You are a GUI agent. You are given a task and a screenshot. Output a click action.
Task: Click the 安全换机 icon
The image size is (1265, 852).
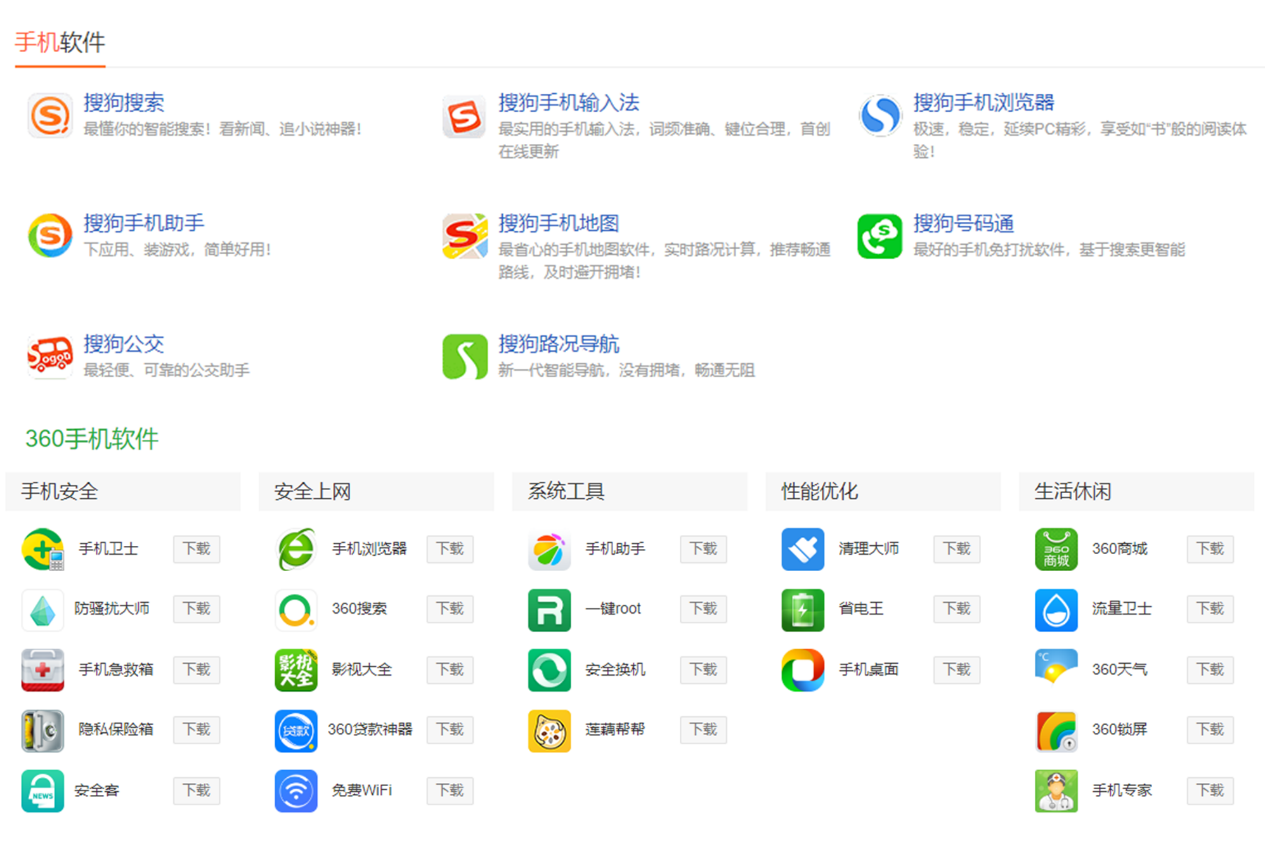pyautogui.click(x=549, y=670)
